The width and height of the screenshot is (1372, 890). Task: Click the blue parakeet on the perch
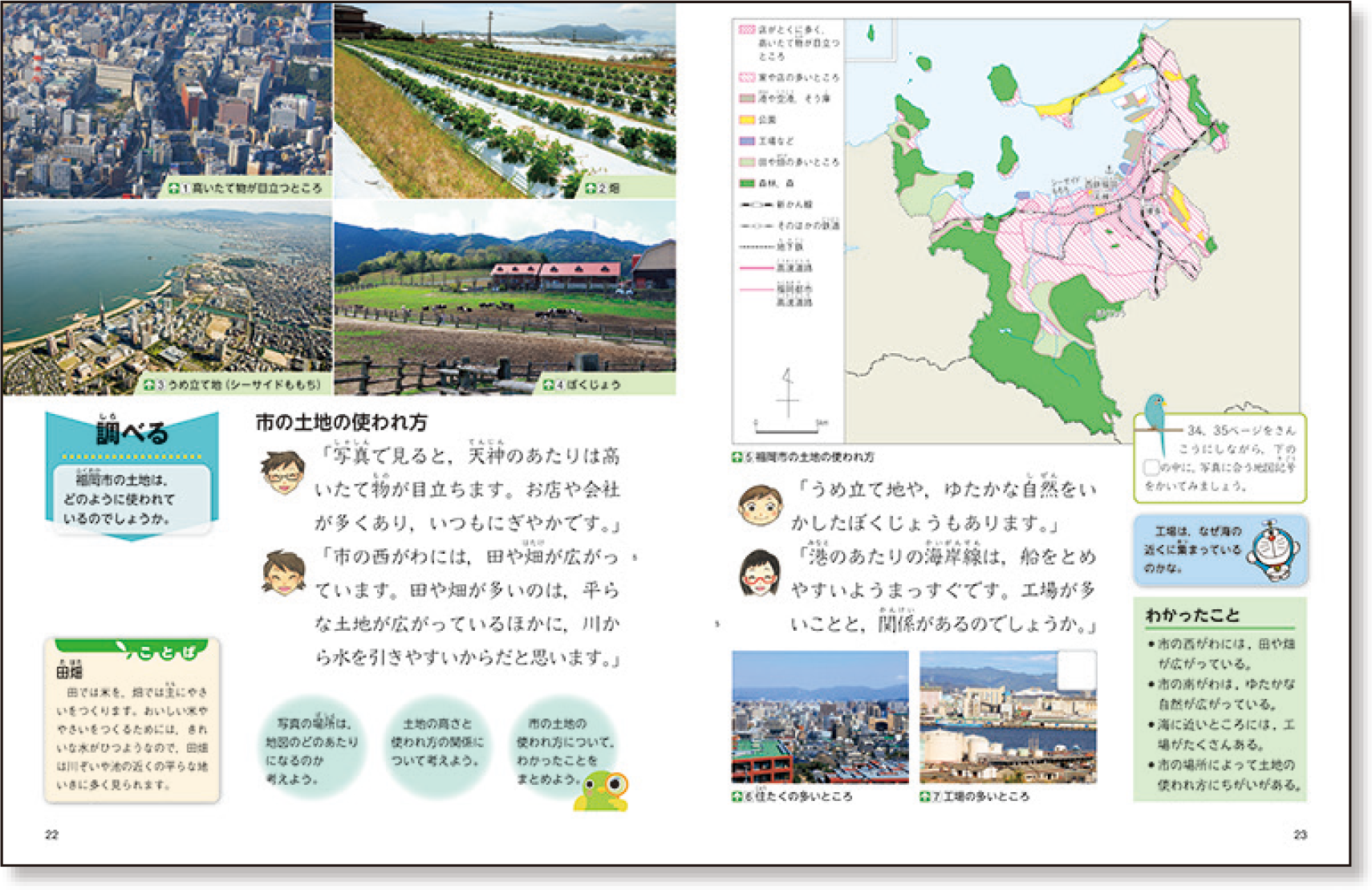[x=1155, y=417]
